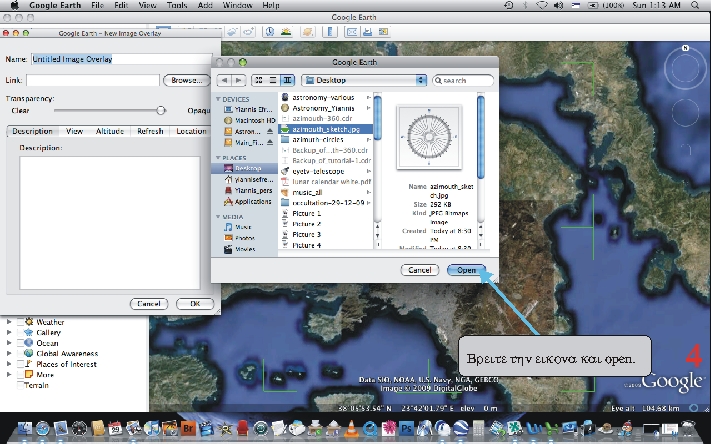711x444 pixels.
Task: Collapse the PLACES sidebar section
Action: tap(218, 158)
